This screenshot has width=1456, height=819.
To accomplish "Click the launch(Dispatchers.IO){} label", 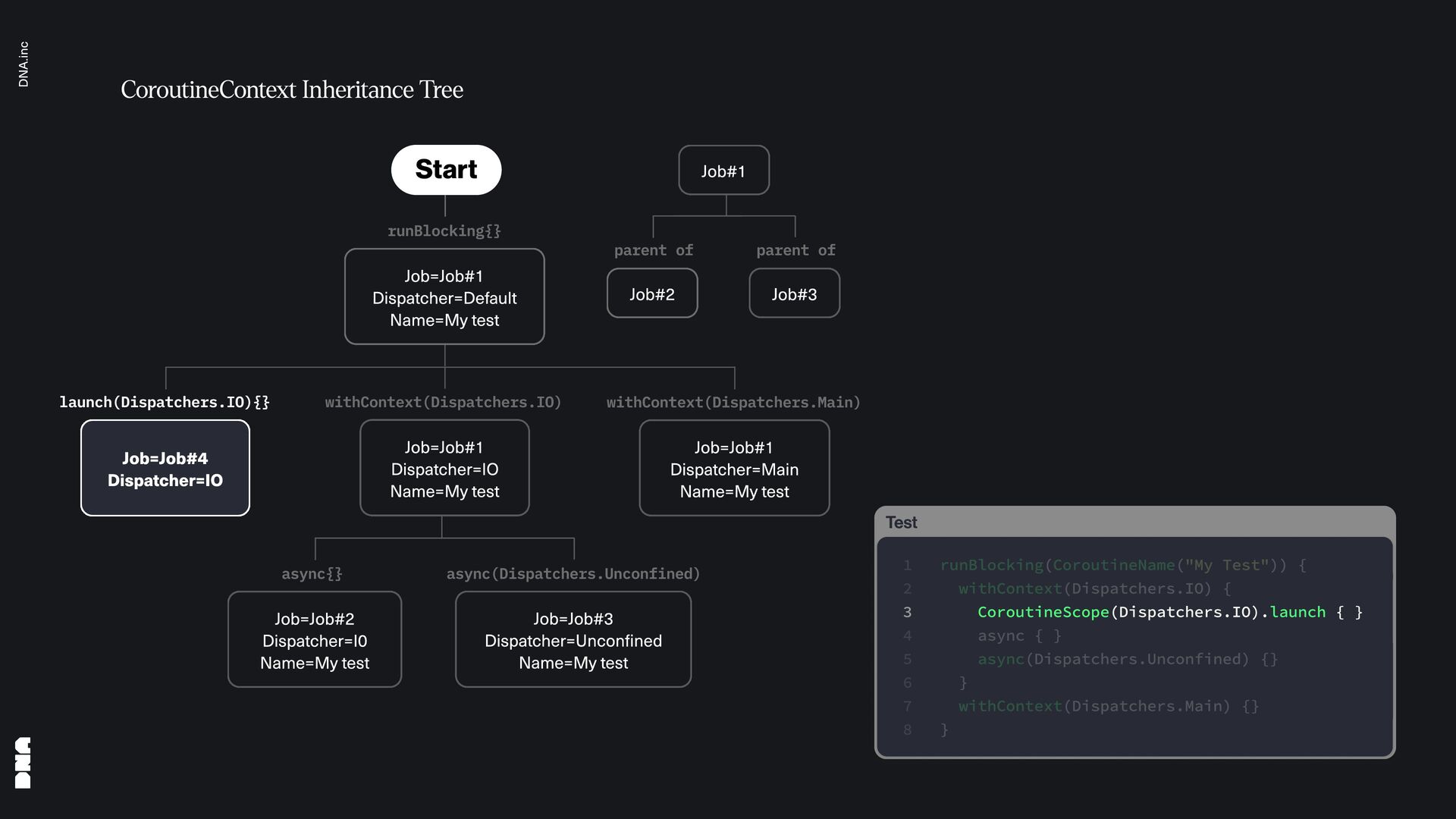I will pyautogui.click(x=165, y=402).
